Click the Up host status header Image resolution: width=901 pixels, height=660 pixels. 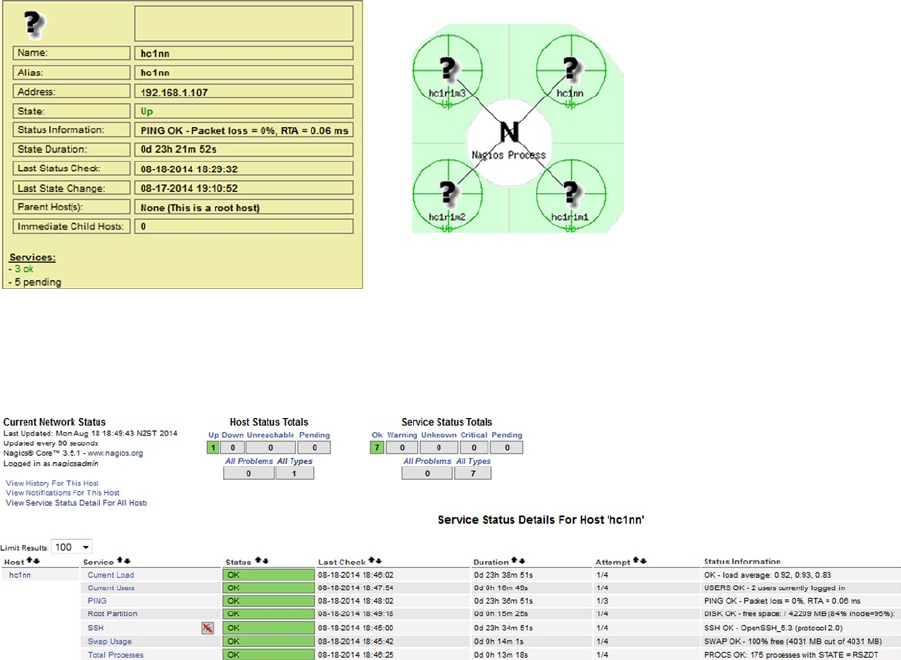[x=213, y=435]
